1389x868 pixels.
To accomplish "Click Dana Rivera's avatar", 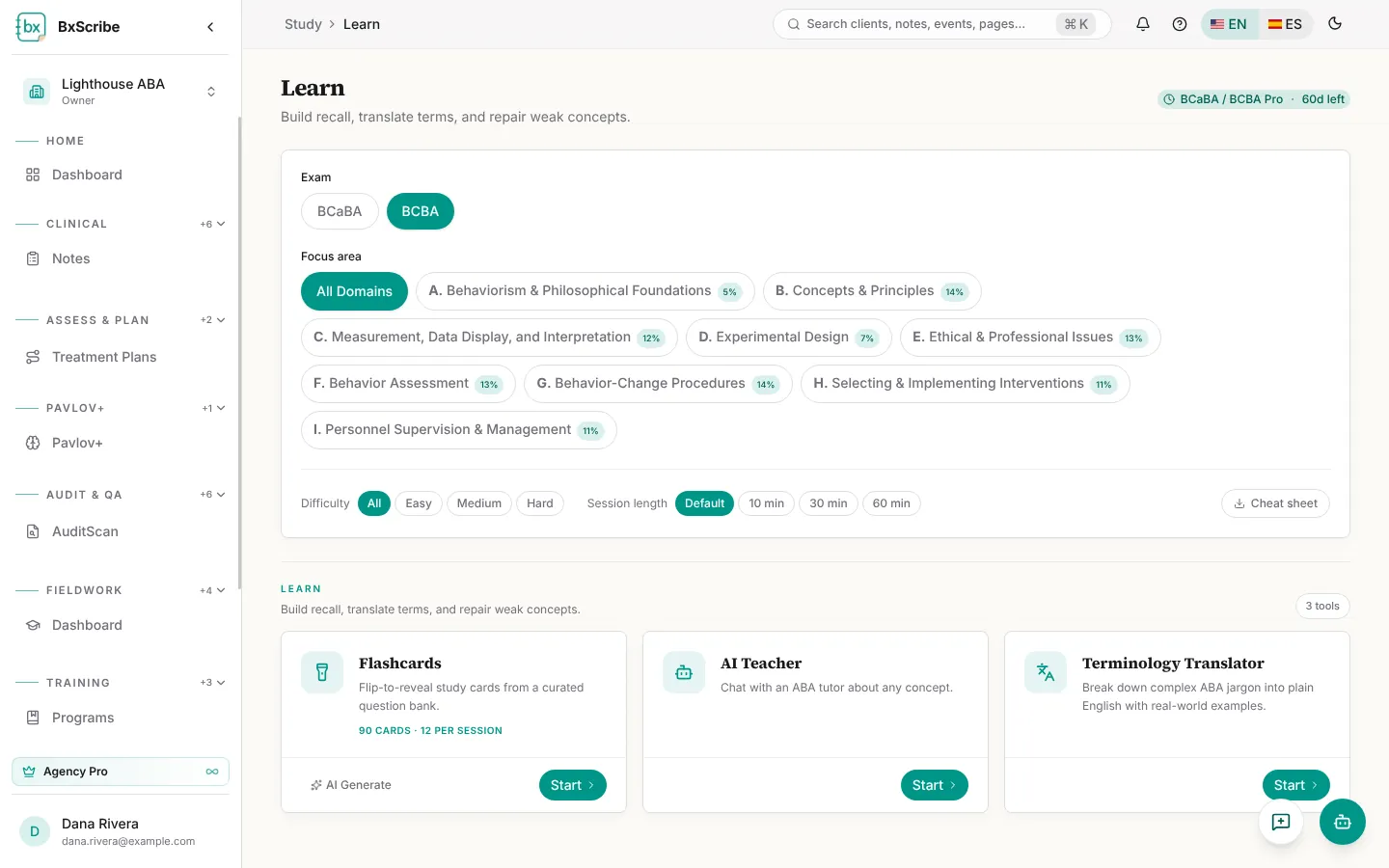I will 35,831.
